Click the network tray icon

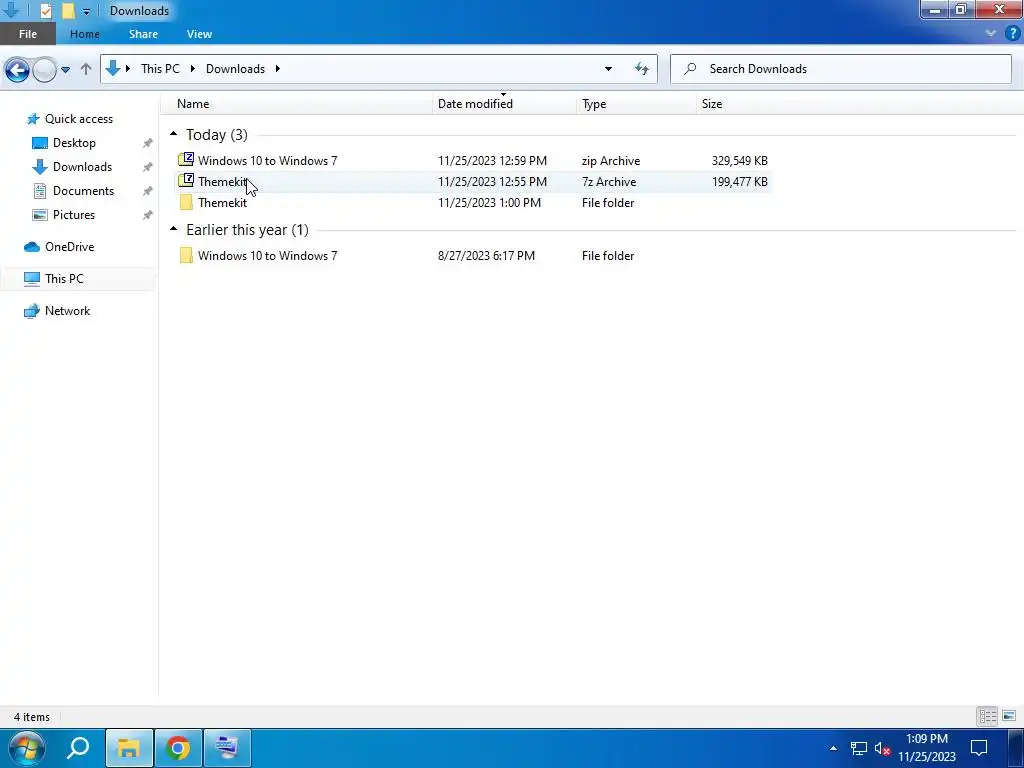pos(858,748)
